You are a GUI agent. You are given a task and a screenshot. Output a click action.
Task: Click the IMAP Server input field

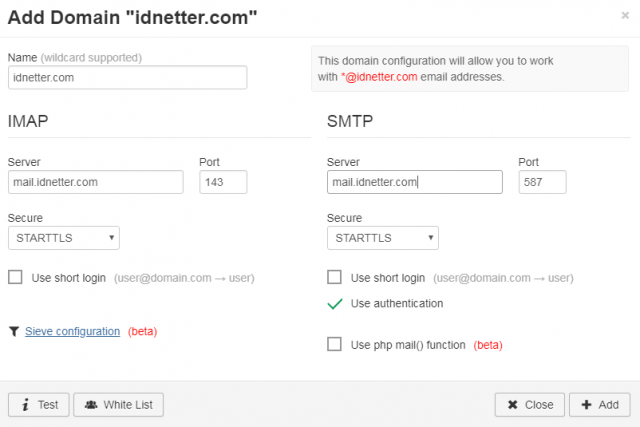click(x=96, y=182)
